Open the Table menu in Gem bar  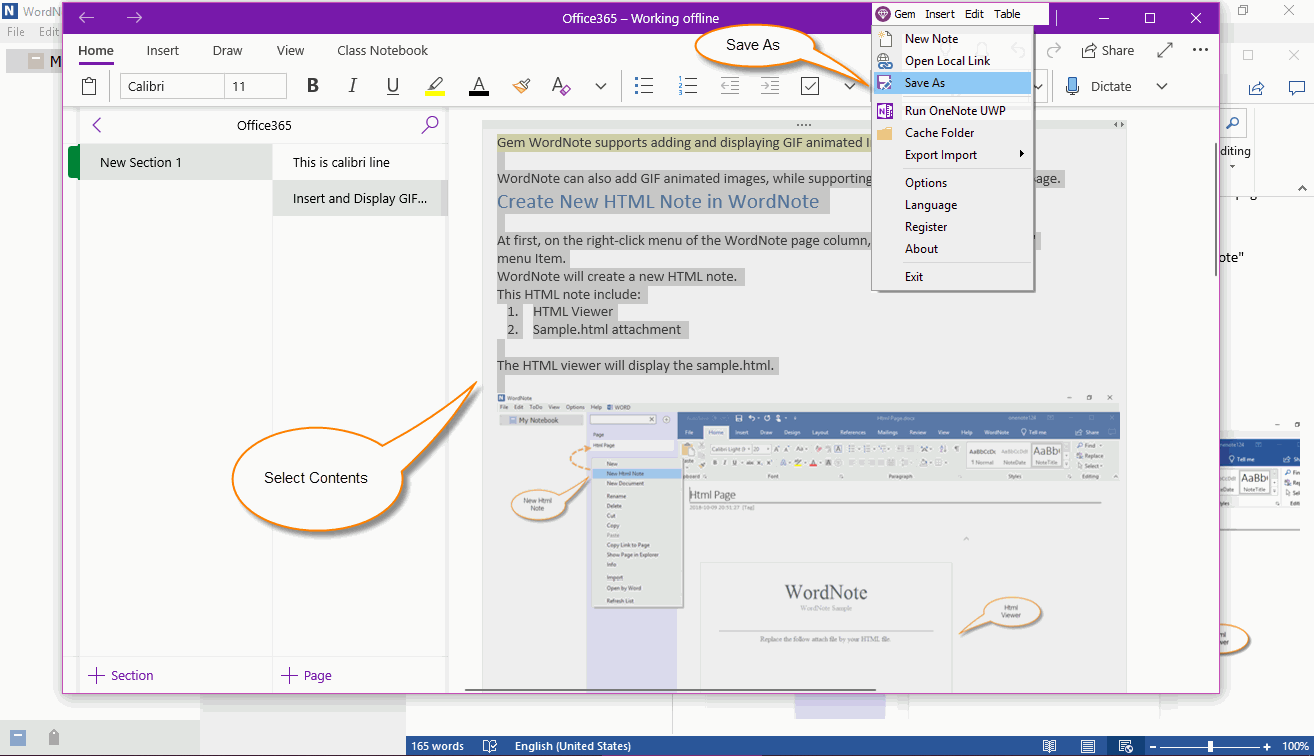(1007, 14)
